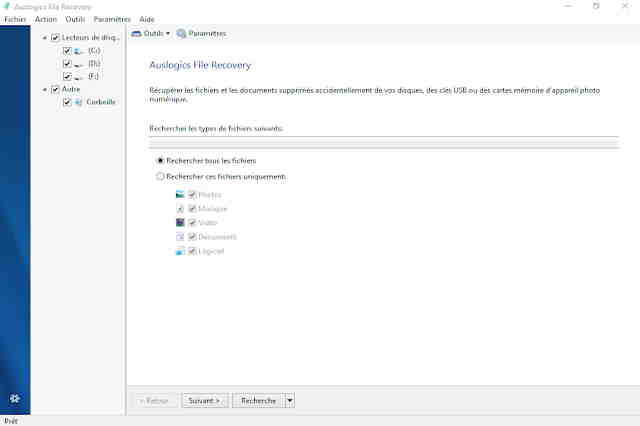
Task: Select the (F:) drive icon
Action: 79,77
